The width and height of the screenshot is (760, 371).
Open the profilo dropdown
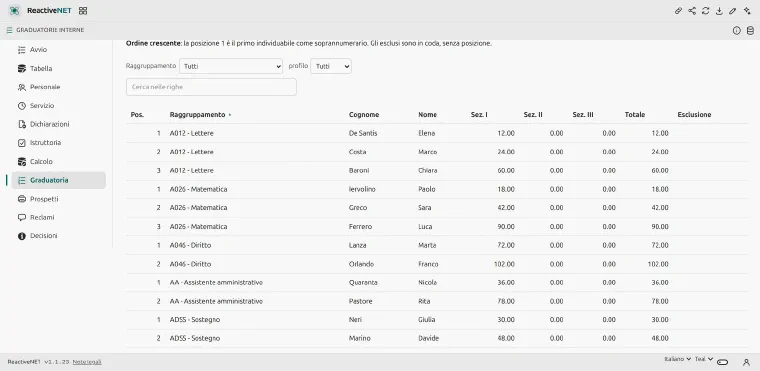pos(331,66)
